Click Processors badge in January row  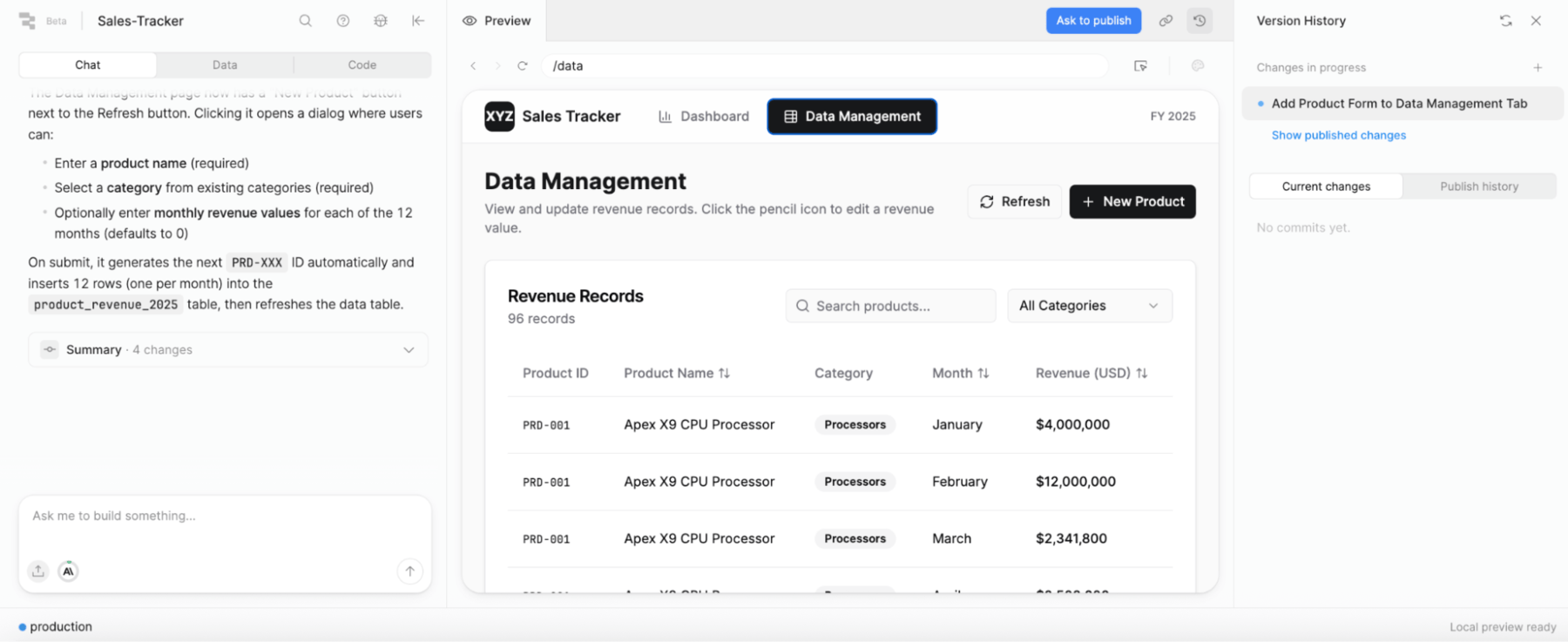[x=855, y=425]
